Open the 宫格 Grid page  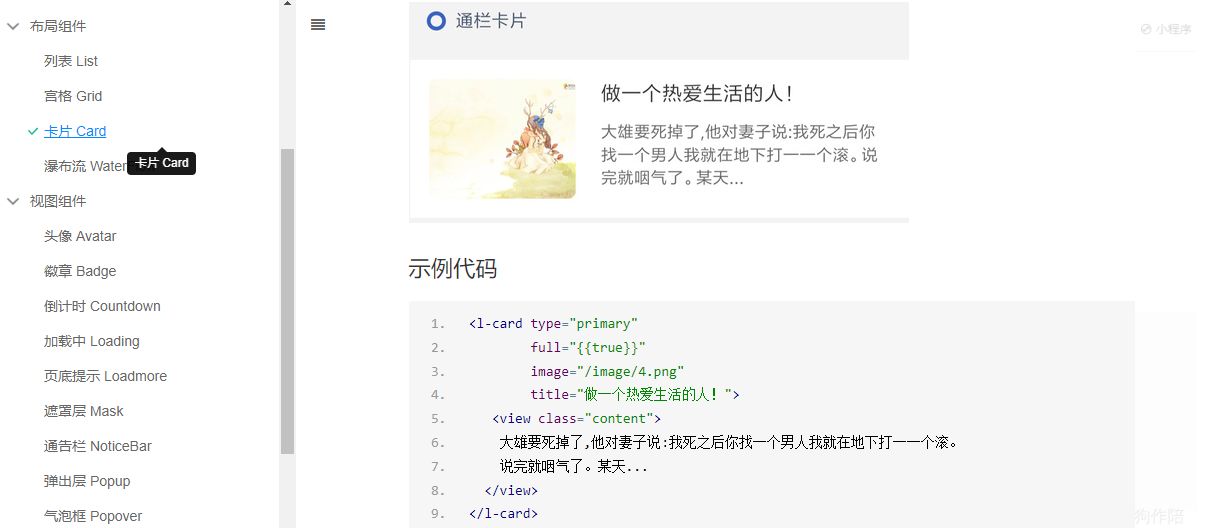tap(73, 96)
